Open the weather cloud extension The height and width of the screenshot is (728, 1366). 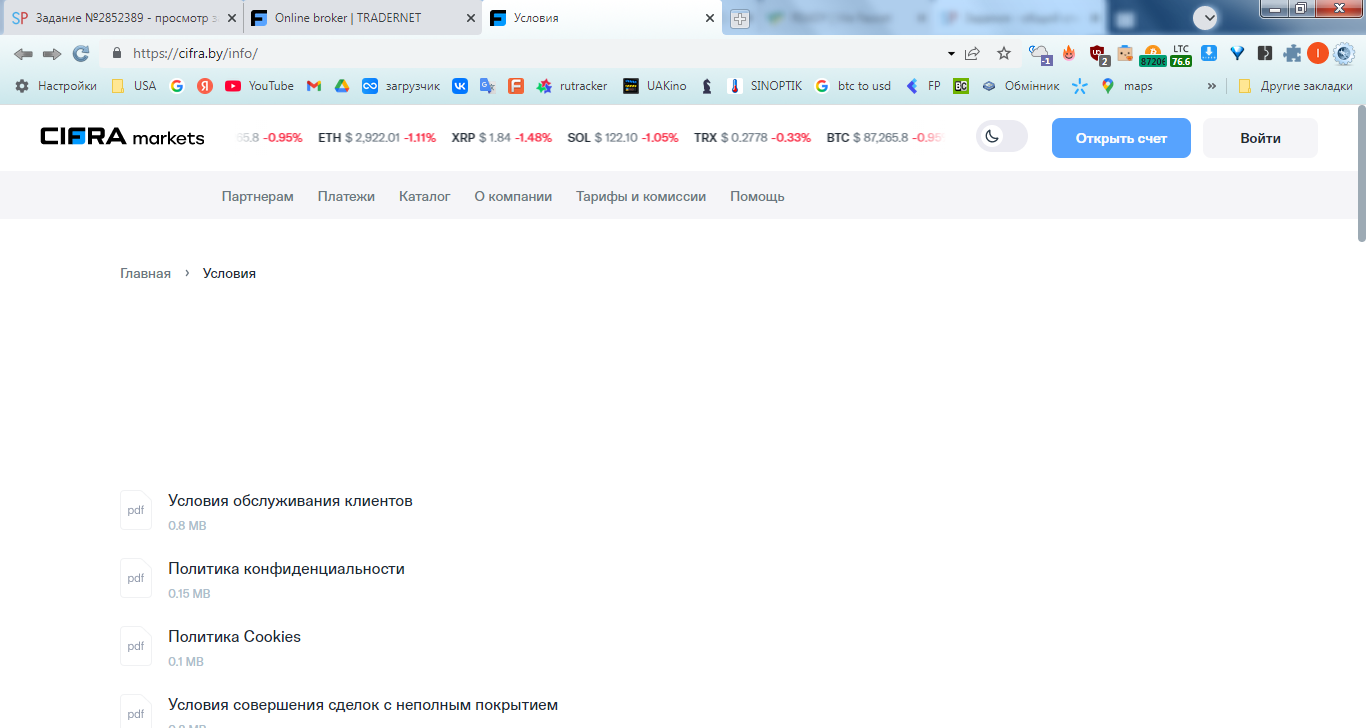(x=1040, y=54)
